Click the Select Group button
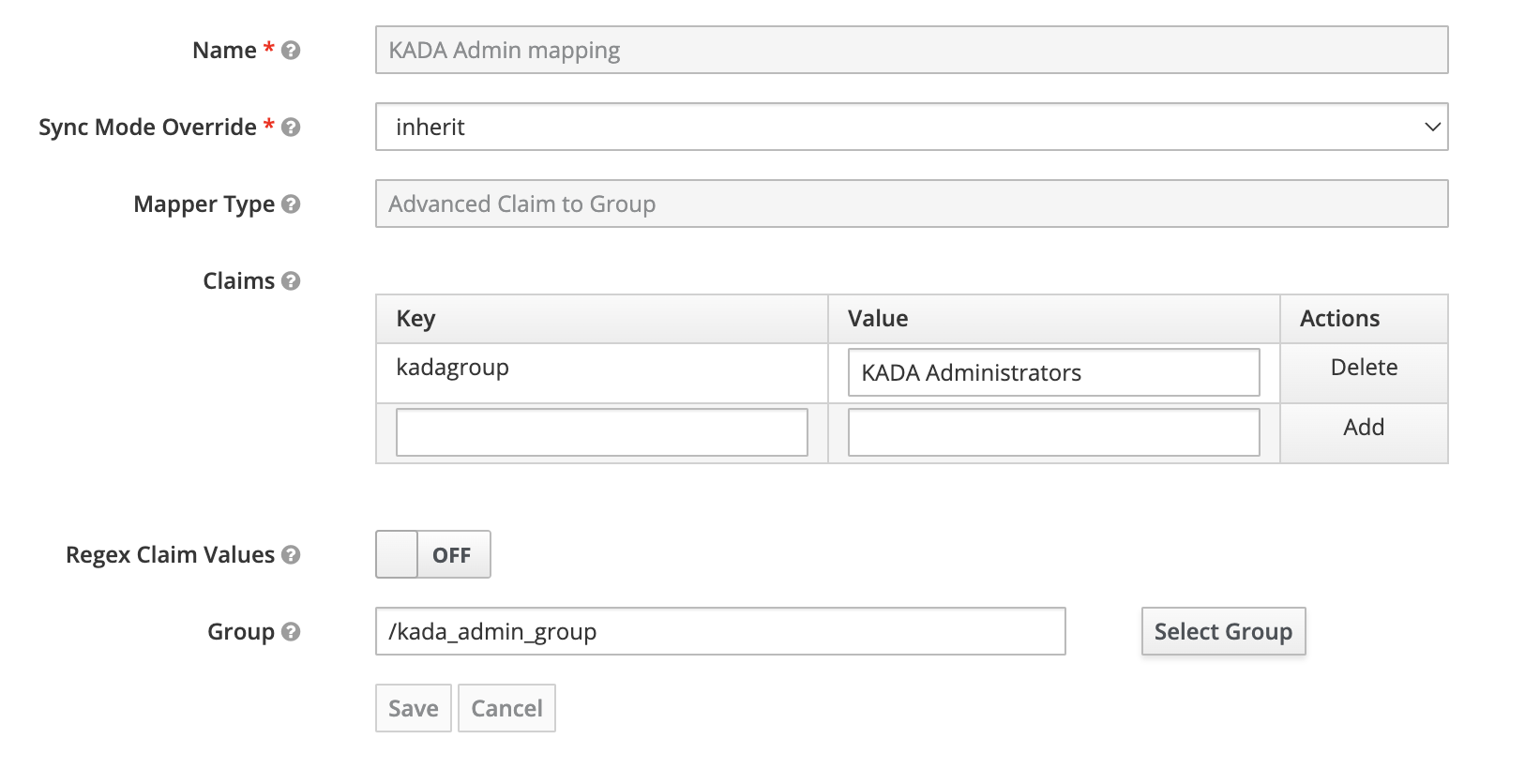The image size is (1525, 784). [x=1222, y=632]
